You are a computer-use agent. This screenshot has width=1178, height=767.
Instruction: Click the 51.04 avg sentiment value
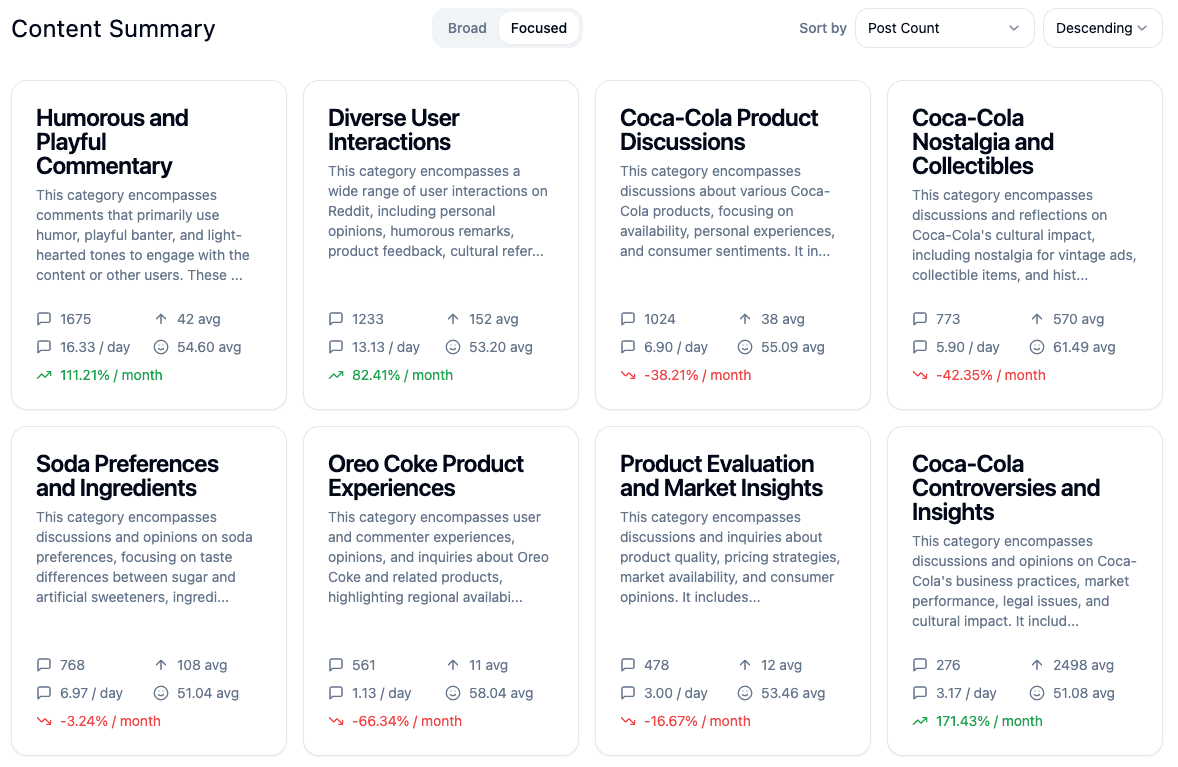pos(208,693)
